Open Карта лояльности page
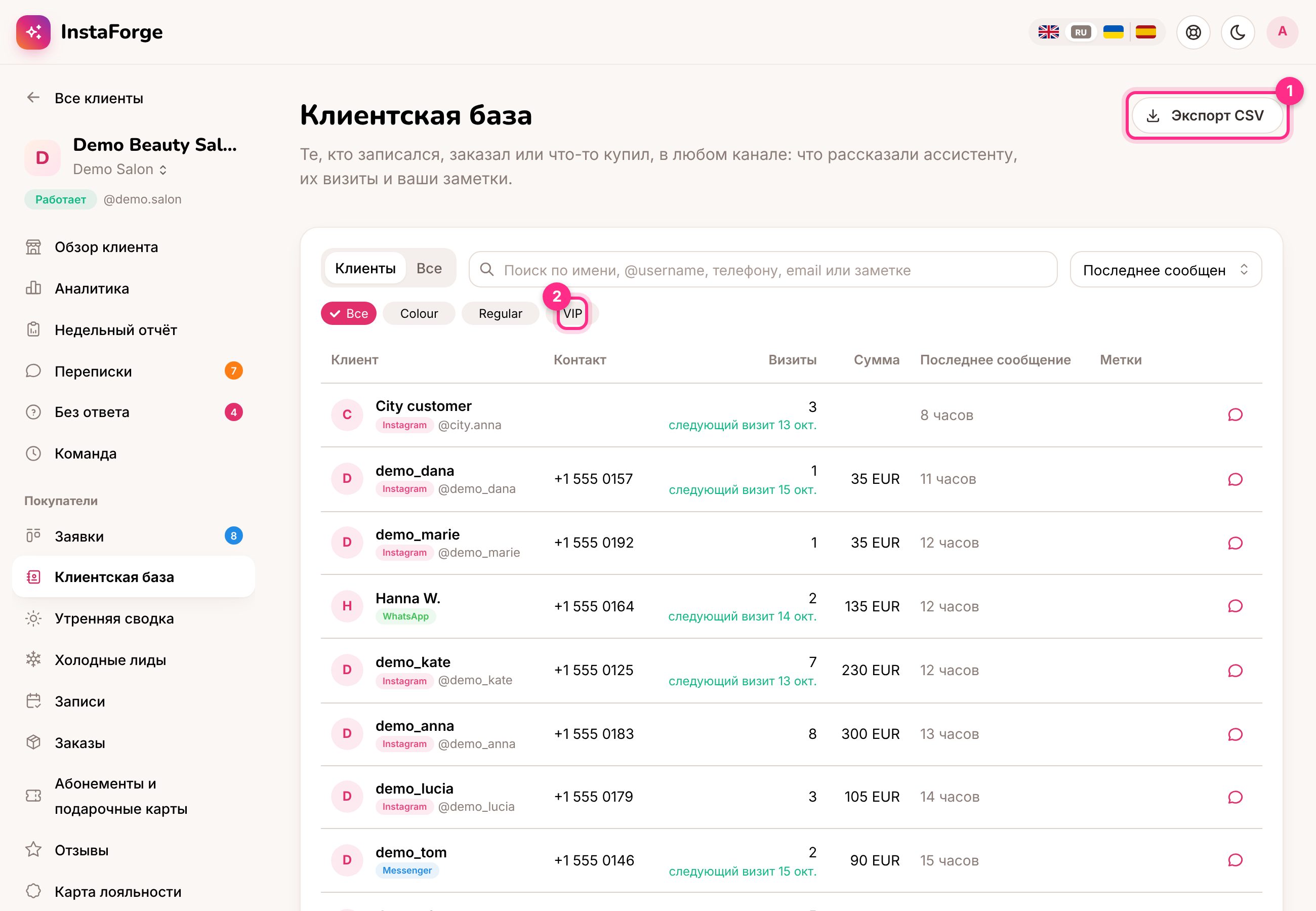The height and width of the screenshot is (911, 1316). click(133, 892)
